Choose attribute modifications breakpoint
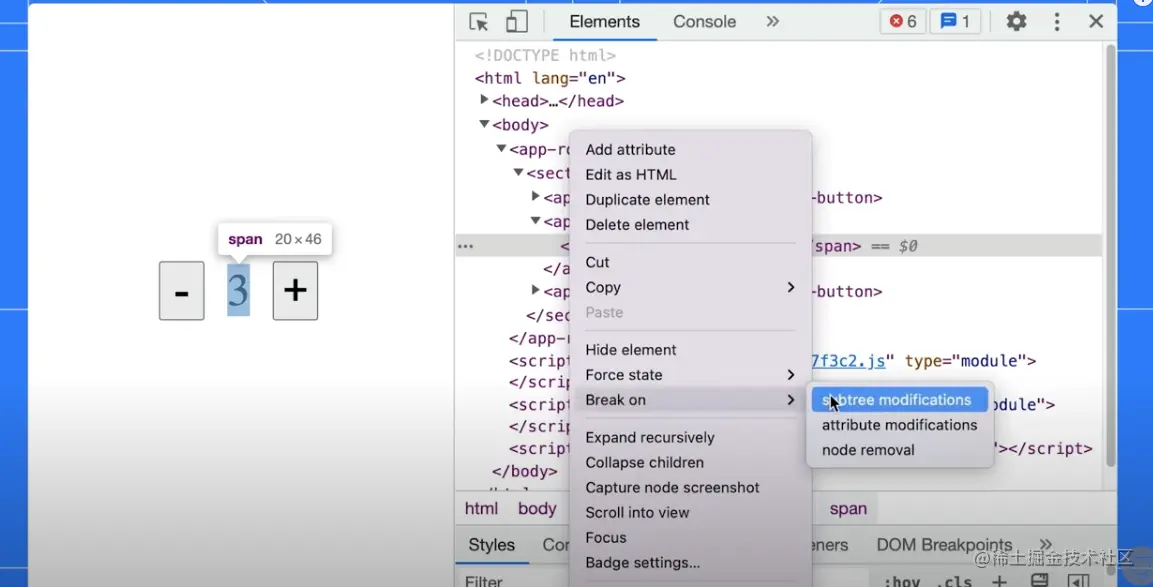The image size is (1153, 587). (x=899, y=425)
